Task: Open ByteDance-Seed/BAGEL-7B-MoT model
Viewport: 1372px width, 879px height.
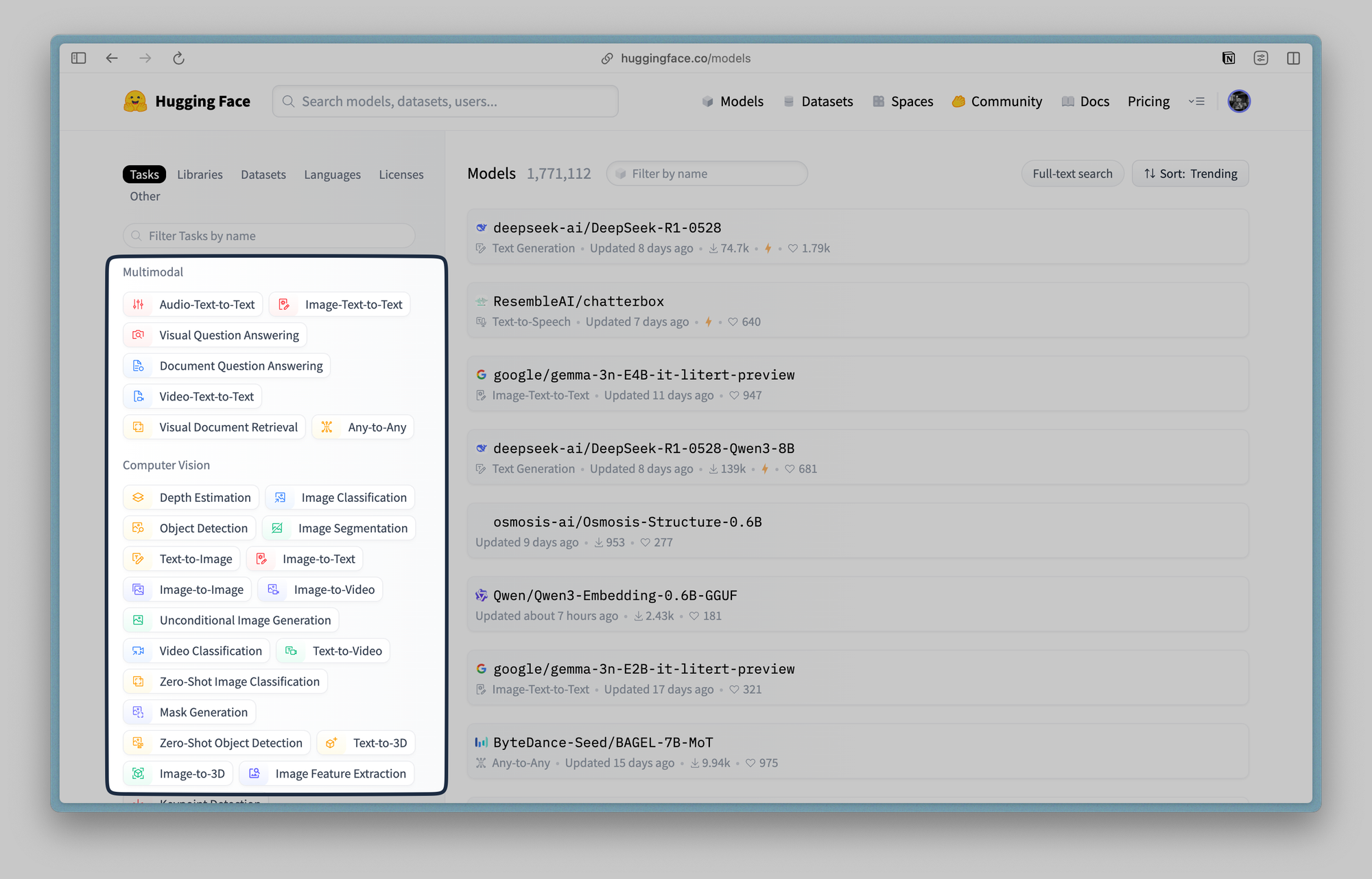Action: click(858, 751)
